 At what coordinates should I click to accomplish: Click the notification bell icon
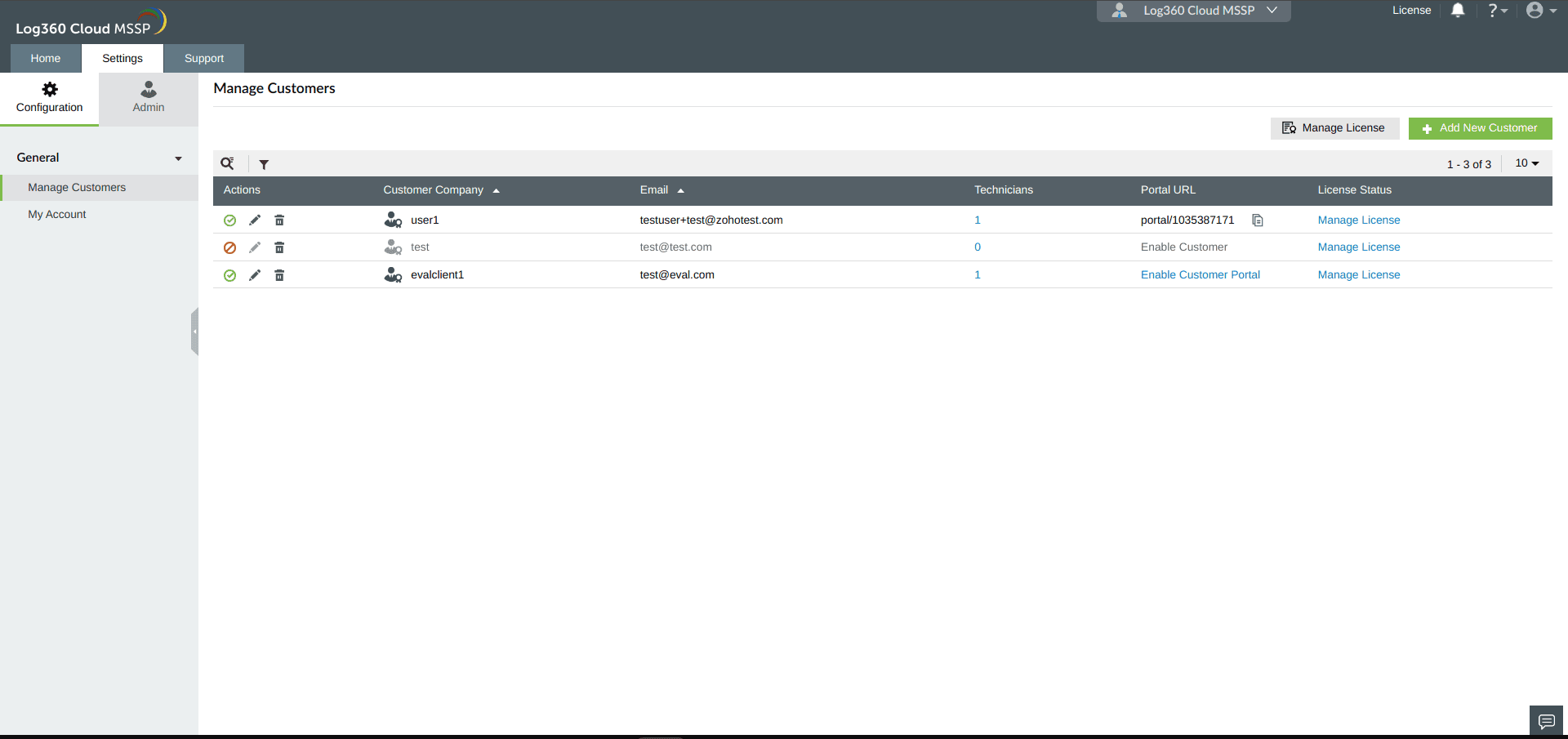tap(1458, 11)
